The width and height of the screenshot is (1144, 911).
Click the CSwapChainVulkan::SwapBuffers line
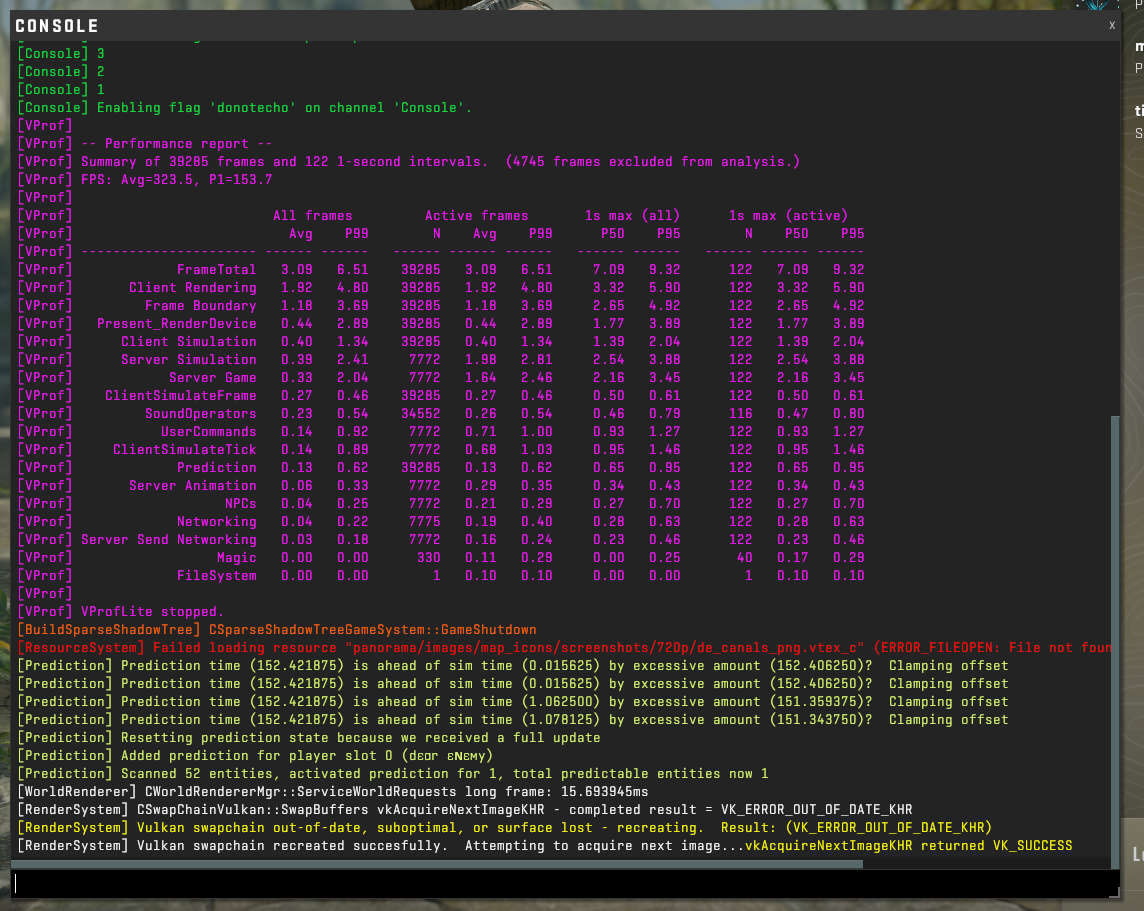coord(465,810)
